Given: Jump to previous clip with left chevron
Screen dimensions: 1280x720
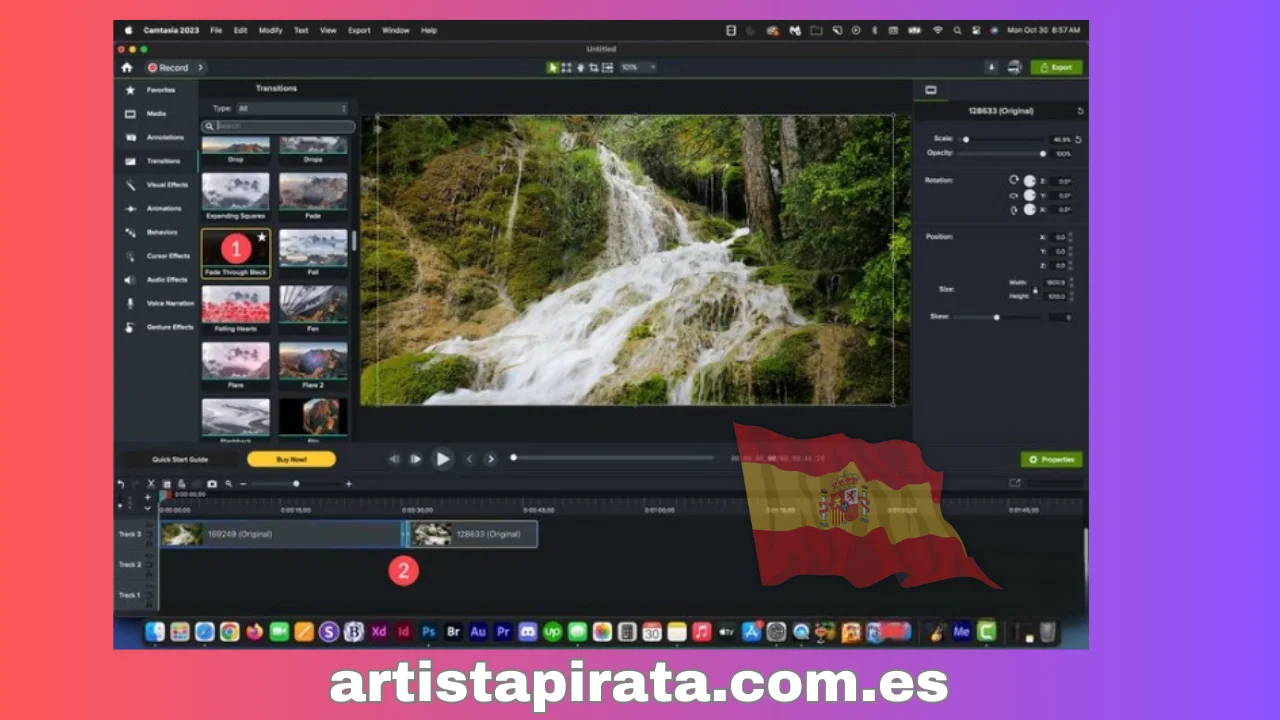Looking at the screenshot, I should (469, 459).
